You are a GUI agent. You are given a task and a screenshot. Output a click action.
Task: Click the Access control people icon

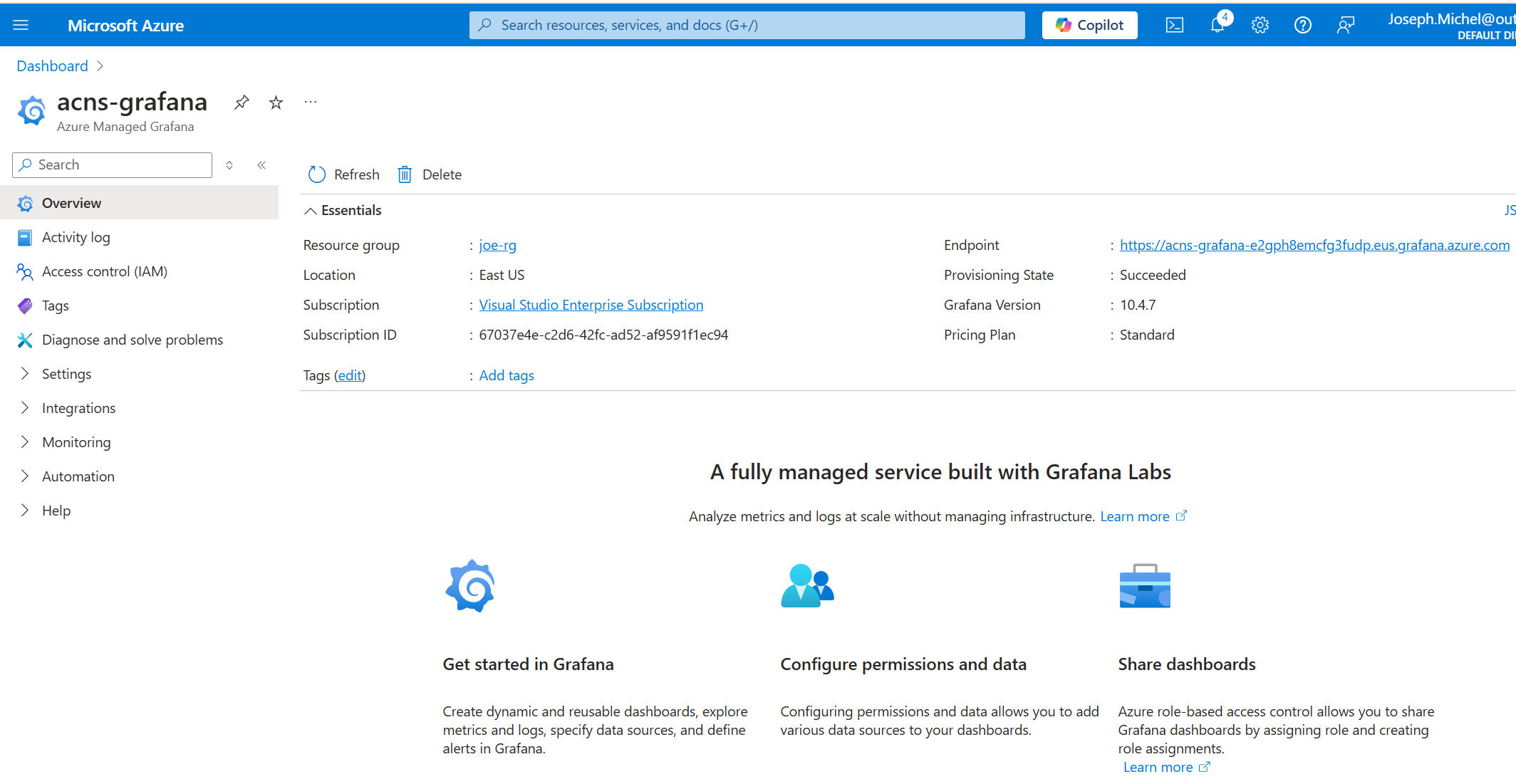[25, 272]
